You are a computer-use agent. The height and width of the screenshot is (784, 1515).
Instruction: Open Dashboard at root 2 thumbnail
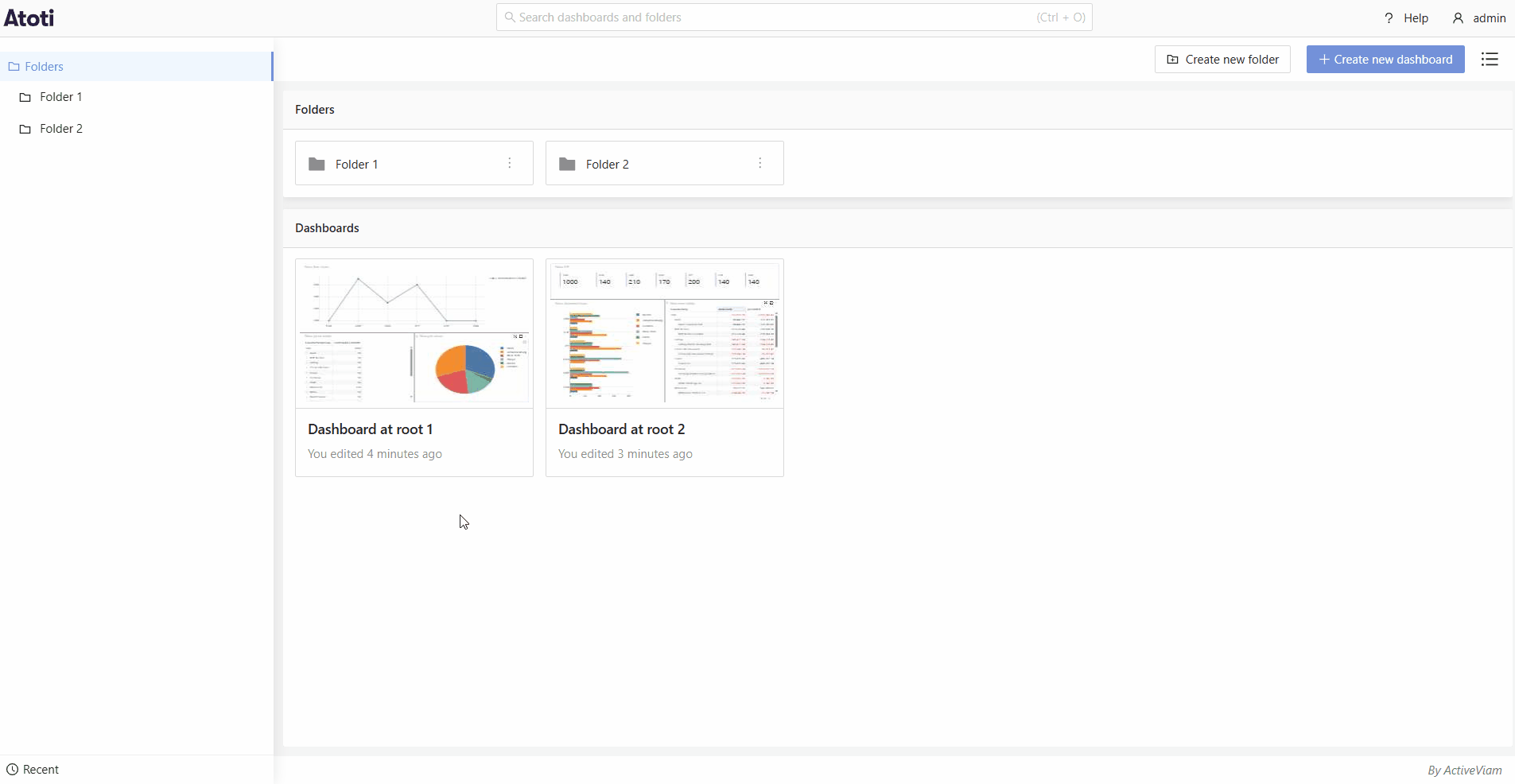(x=665, y=334)
